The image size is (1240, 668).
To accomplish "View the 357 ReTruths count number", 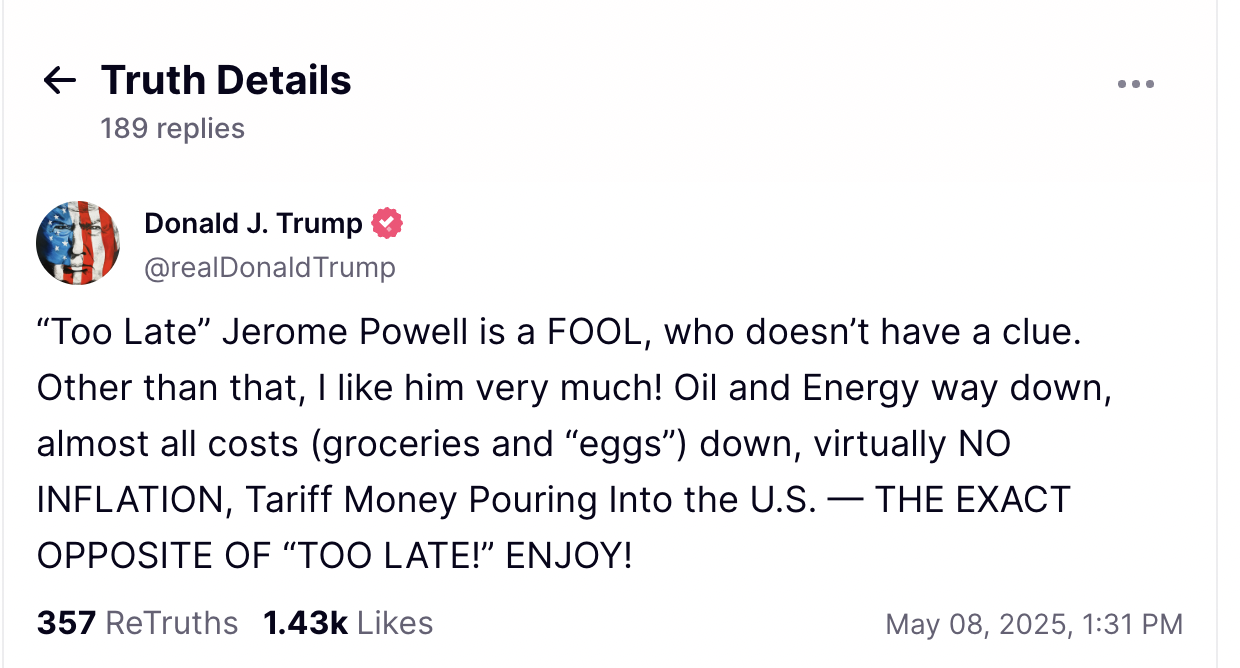I will [66, 623].
